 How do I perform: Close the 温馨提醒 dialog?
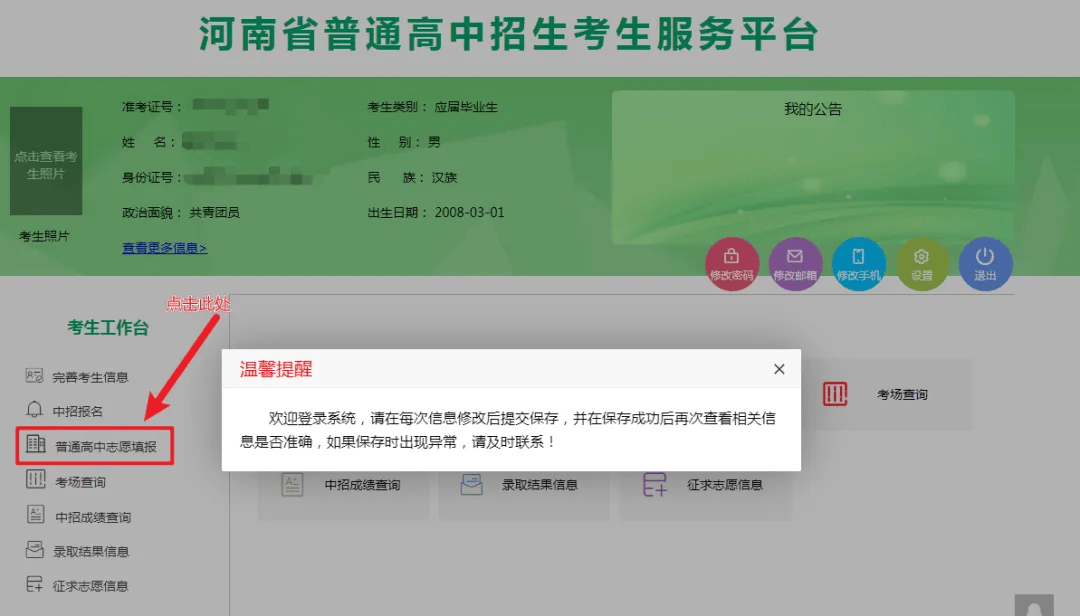(x=779, y=369)
